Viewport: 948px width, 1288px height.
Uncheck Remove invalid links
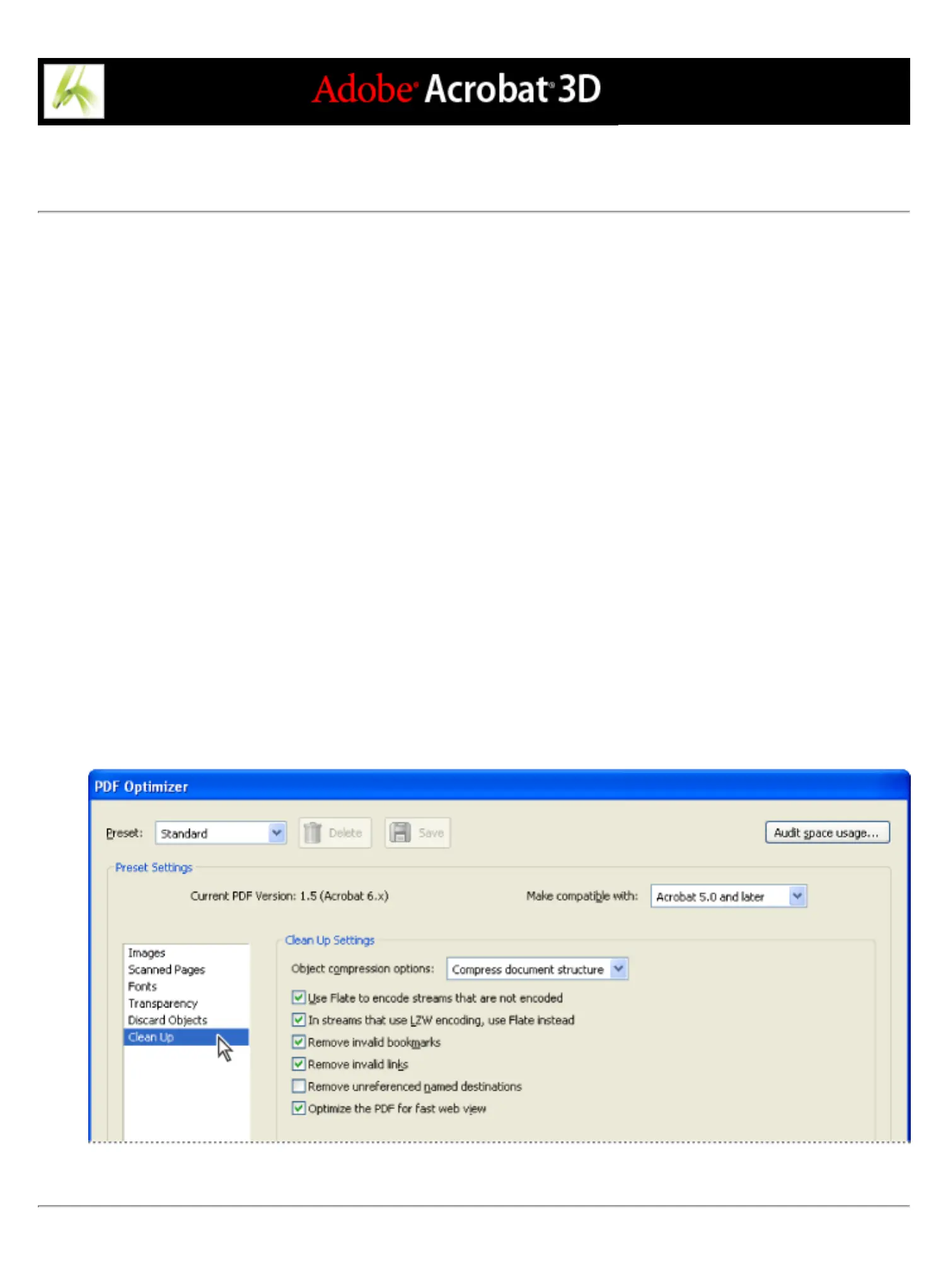pos(299,1064)
